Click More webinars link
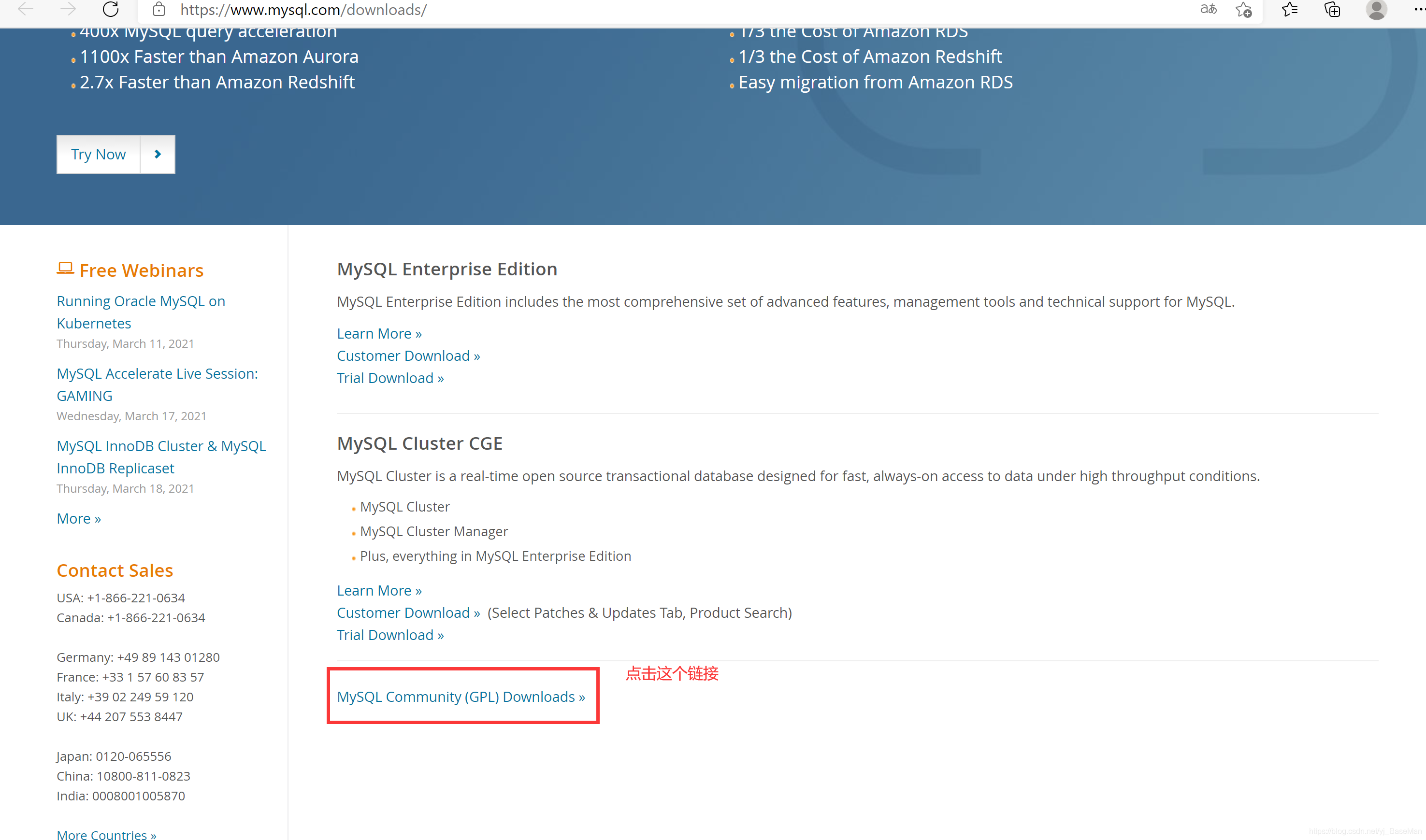Screen dimensions: 1426x840 point(79,518)
